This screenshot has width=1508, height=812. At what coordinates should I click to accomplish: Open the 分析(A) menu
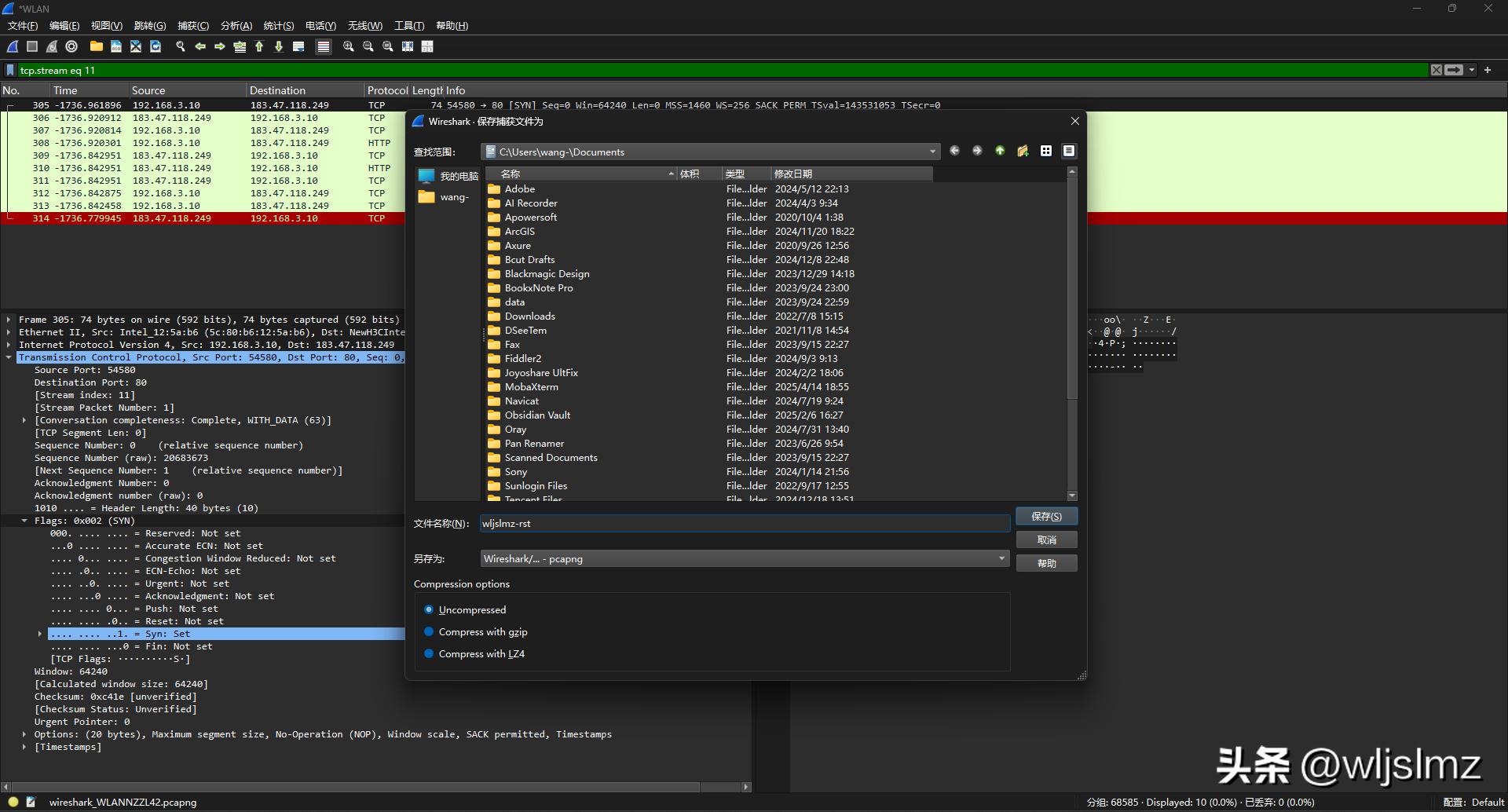(x=236, y=26)
